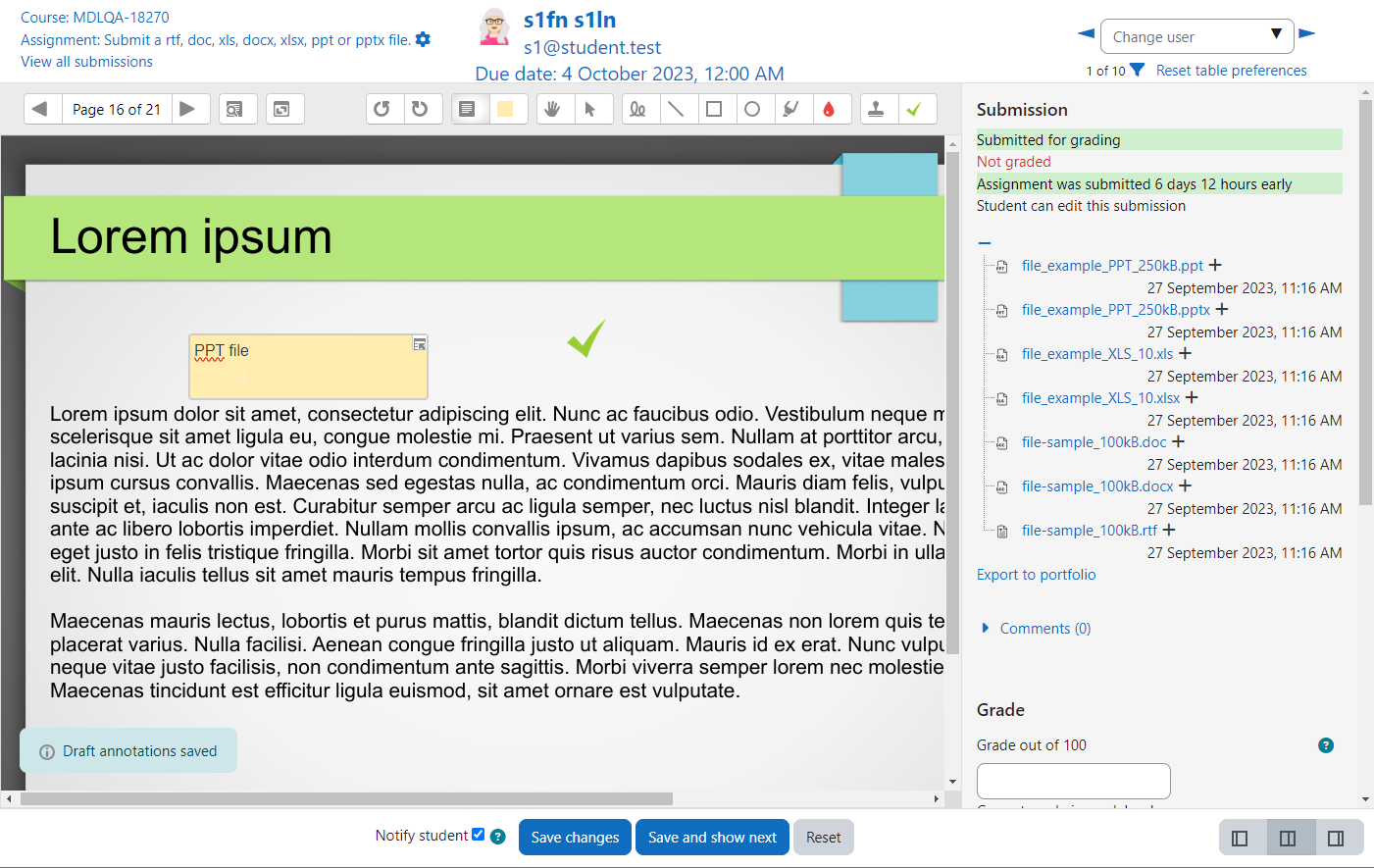Click plus next to file_example_XLS_10.xlsx
Screen dimensions: 1374x868
1192,397
